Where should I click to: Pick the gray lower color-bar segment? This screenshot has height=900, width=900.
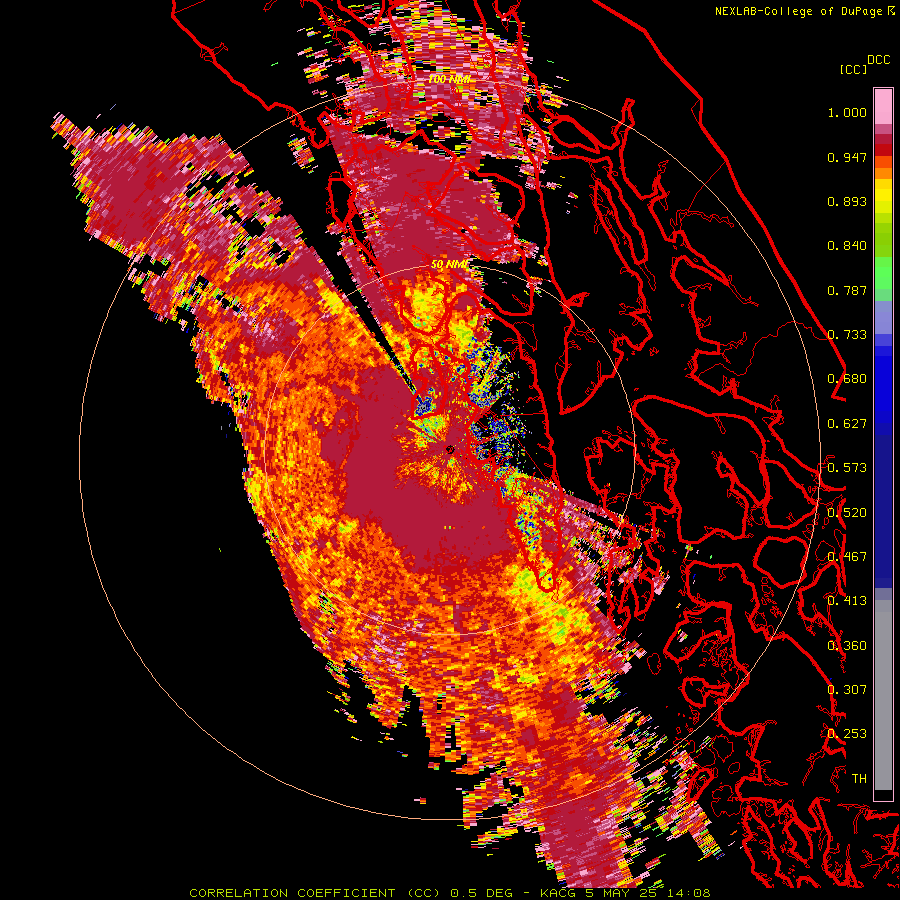tap(883, 695)
